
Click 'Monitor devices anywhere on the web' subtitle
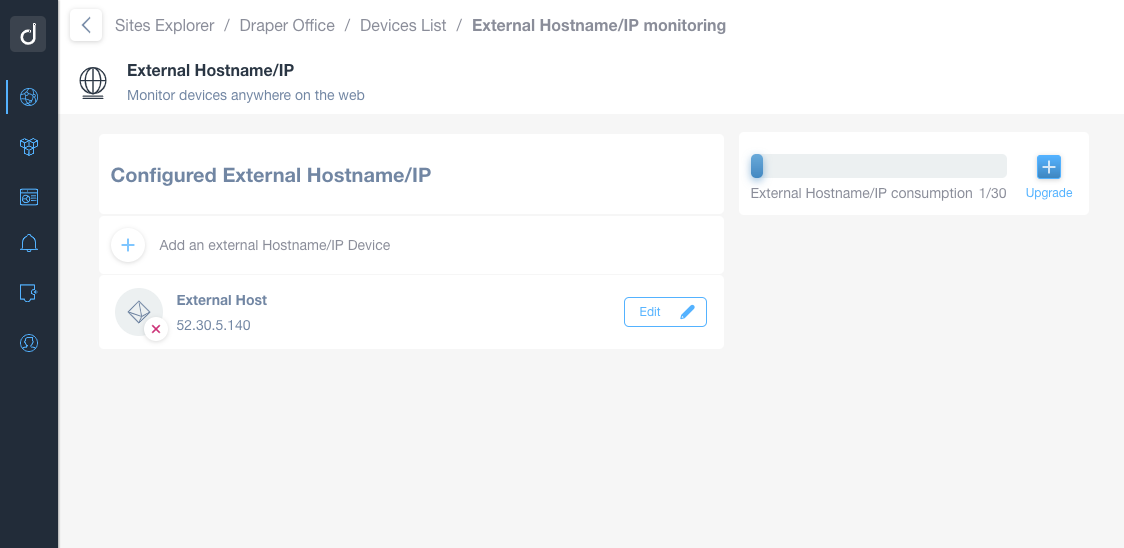tap(246, 95)
